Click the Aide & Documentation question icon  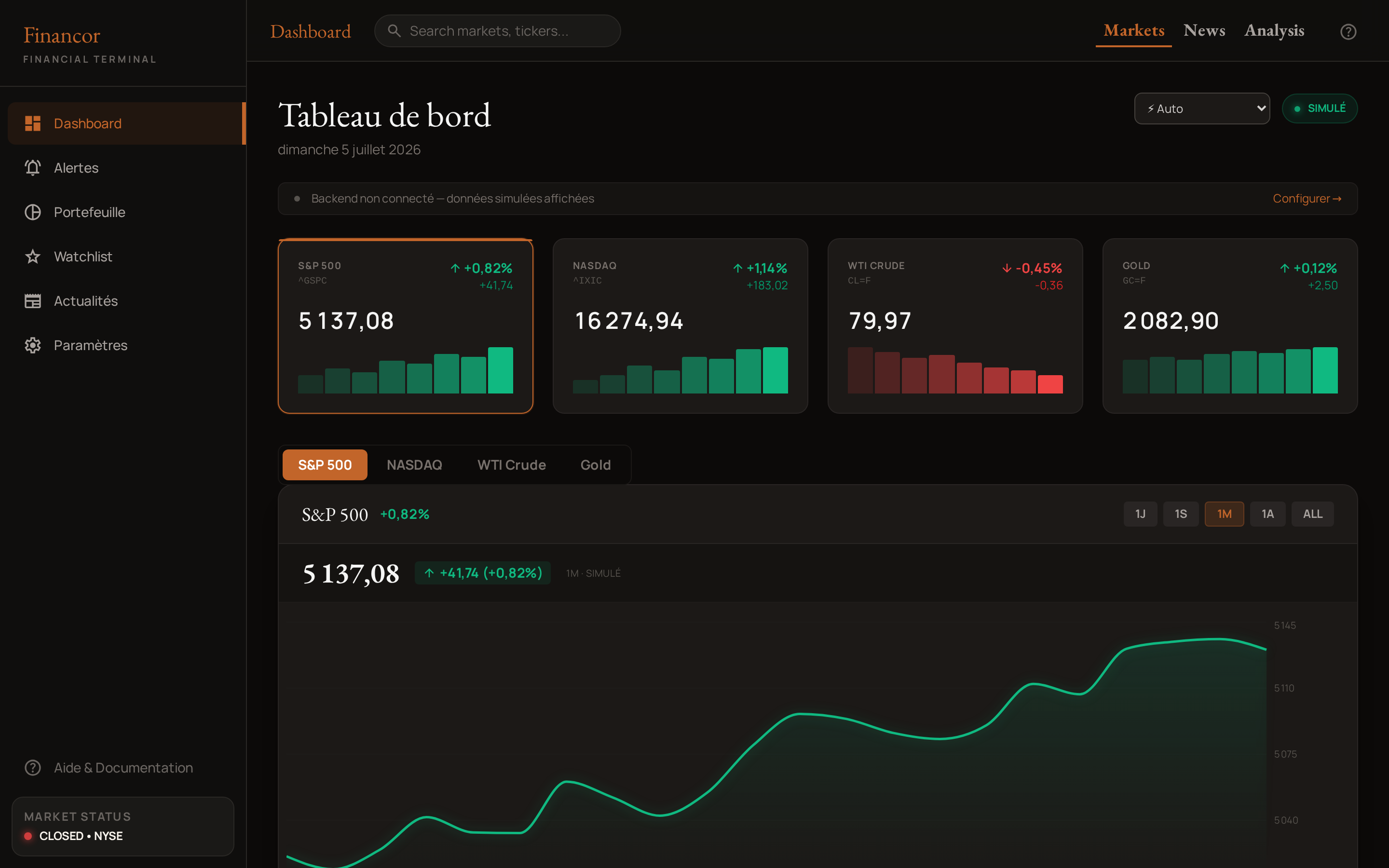[33, 768]
